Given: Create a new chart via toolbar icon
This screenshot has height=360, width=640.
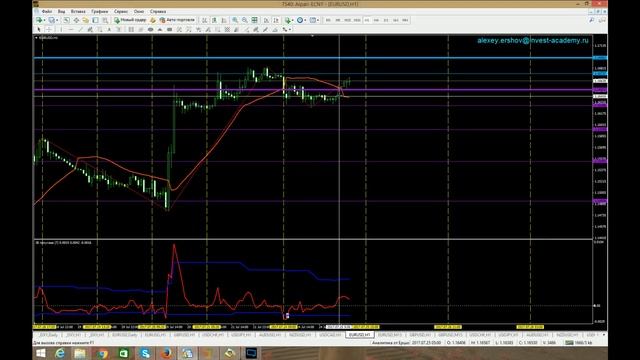Looking at the screenshot, I should tap(38, 20).
